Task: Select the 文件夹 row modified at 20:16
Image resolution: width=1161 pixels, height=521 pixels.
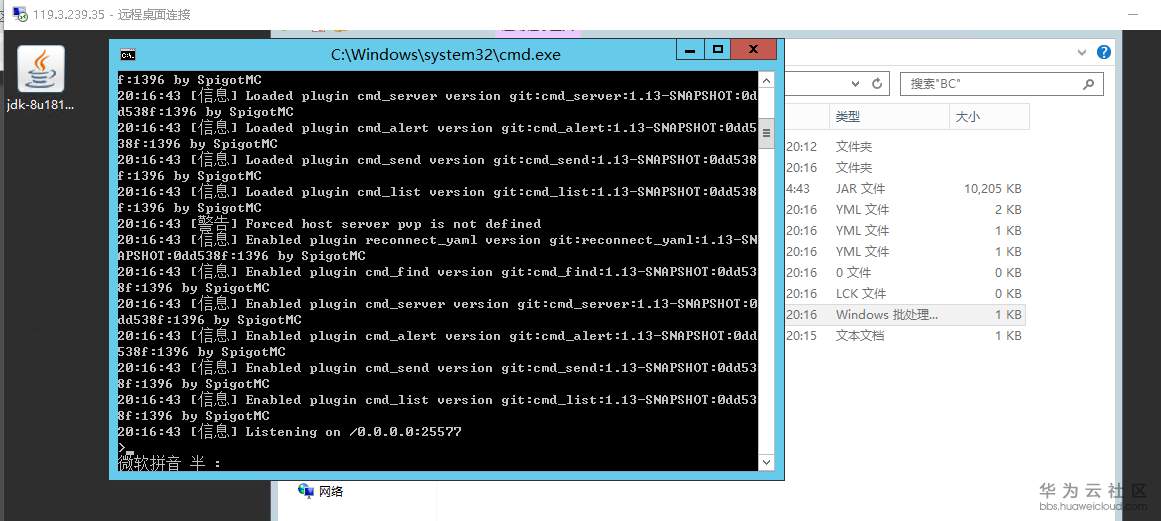Action: click(x=905, y=167)
